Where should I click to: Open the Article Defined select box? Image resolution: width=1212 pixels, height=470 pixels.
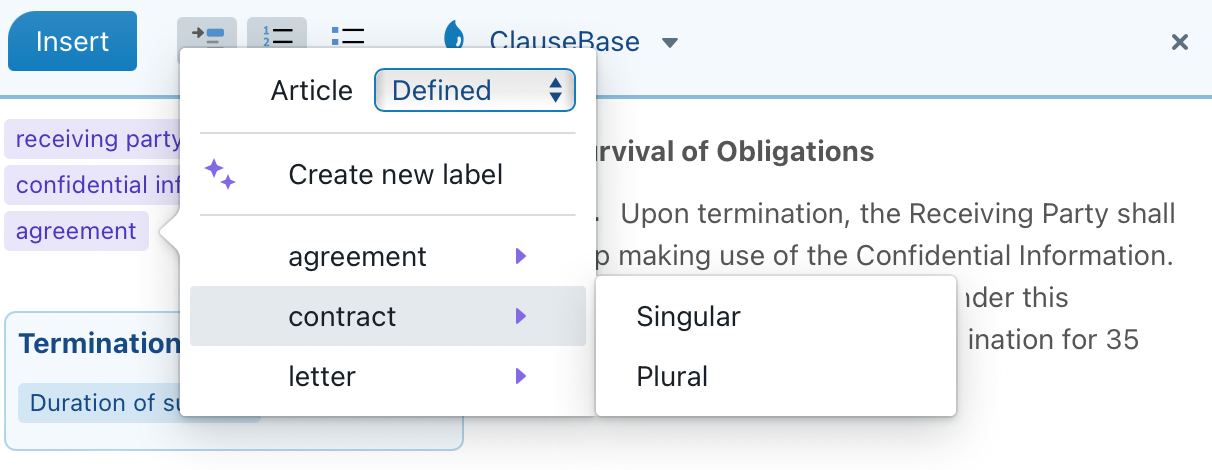click(x=475, y=90)
